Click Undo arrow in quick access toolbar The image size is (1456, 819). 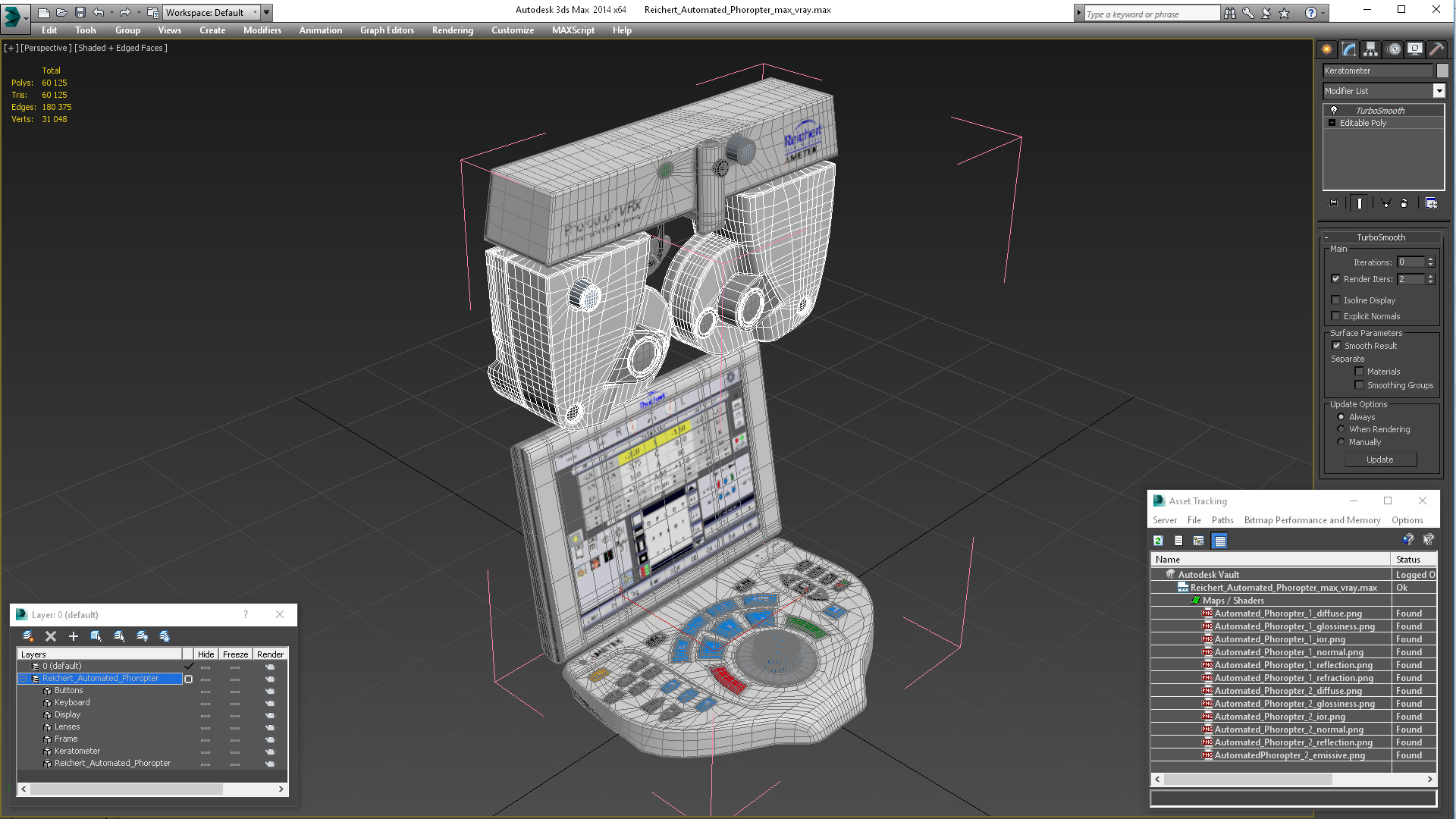coord(99,12)
